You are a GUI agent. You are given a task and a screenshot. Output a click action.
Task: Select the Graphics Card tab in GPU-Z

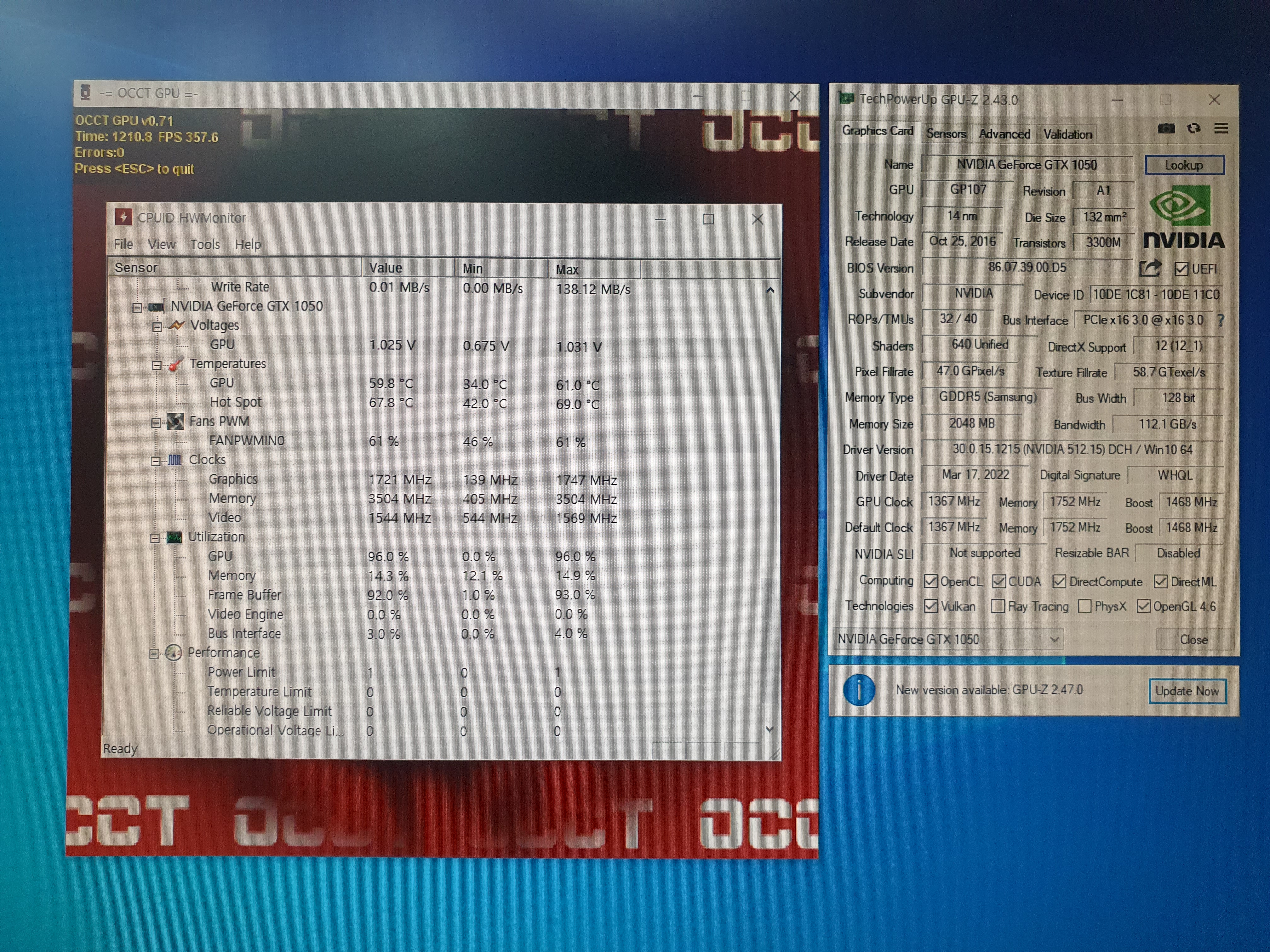877,131
